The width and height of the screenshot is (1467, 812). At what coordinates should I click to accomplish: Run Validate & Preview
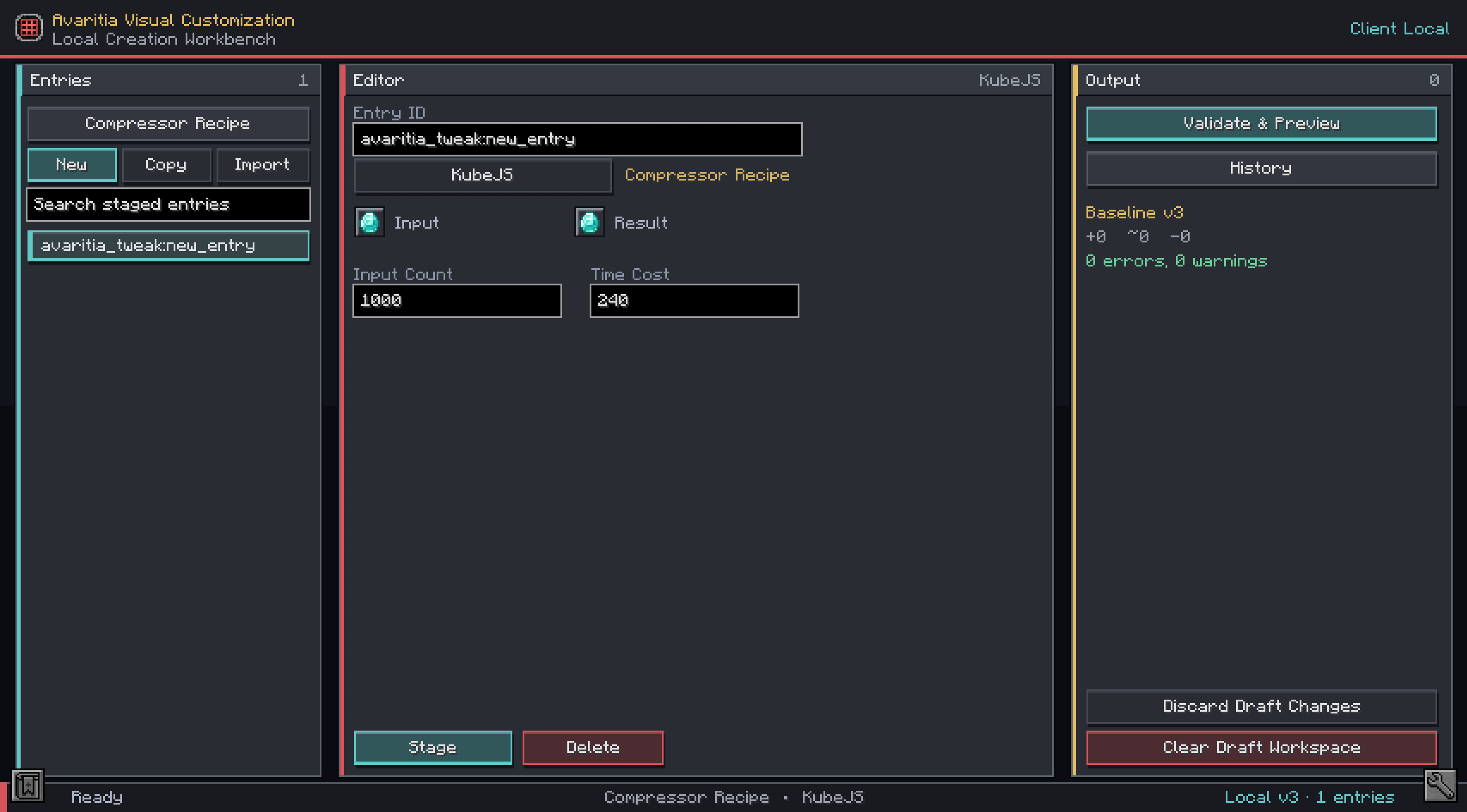pyautogui.click(x=1261, y=123)
